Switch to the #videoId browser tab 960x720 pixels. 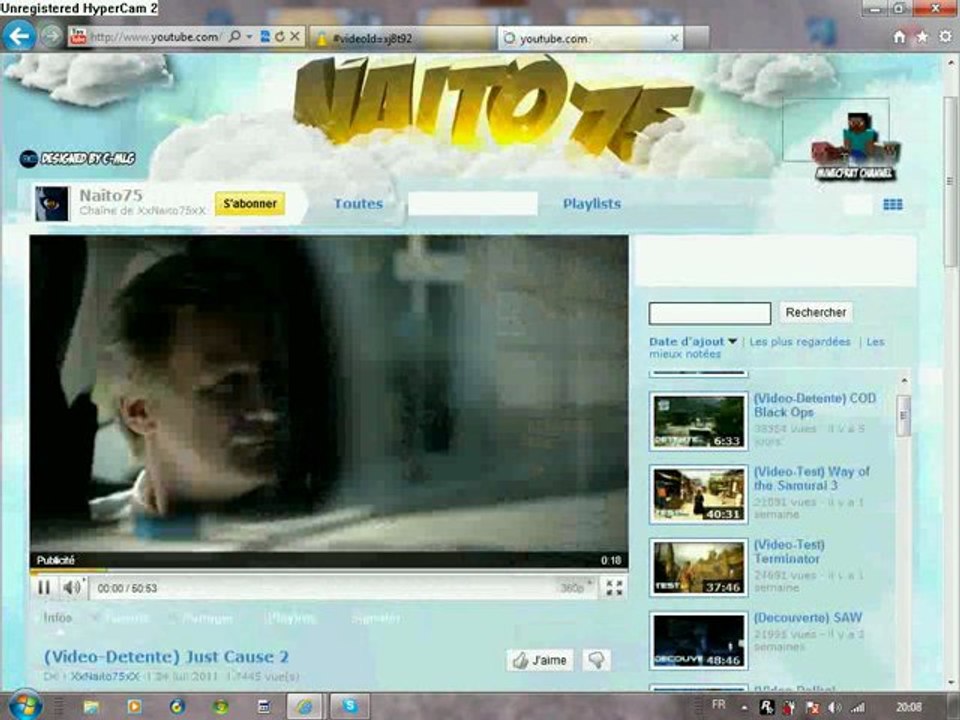(x=402, y=39)
